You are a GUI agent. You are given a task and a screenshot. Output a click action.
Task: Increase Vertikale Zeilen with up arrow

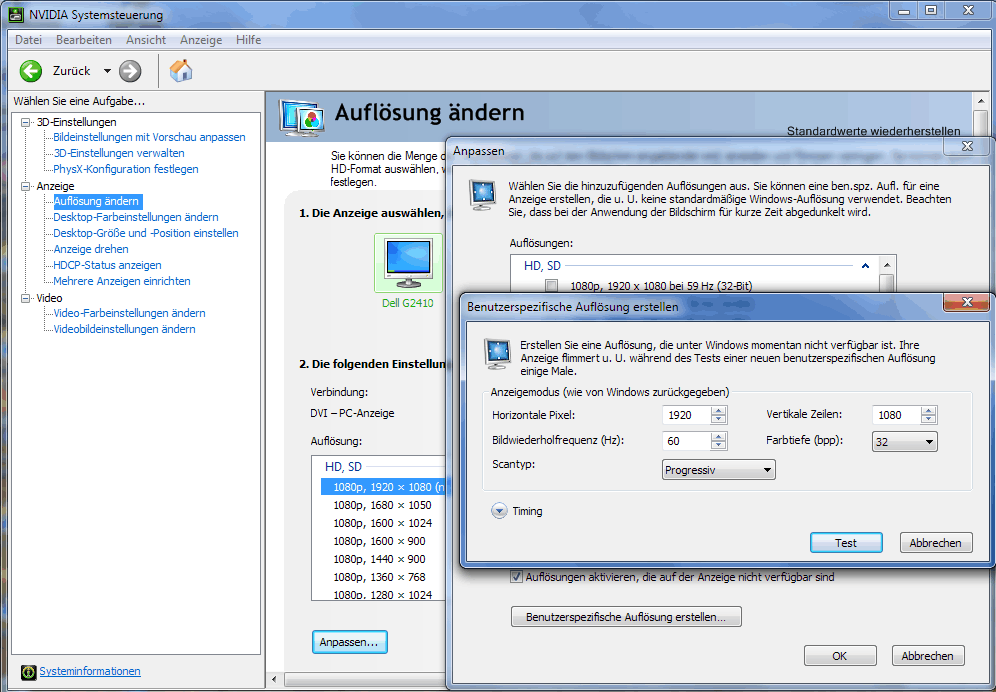point(929,410)
